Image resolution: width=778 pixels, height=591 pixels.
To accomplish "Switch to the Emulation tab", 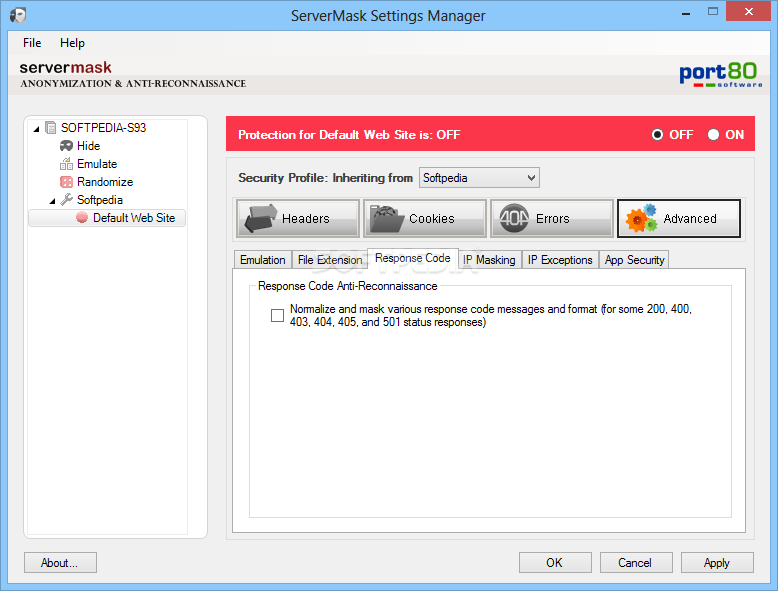I will tap(262, 260).
